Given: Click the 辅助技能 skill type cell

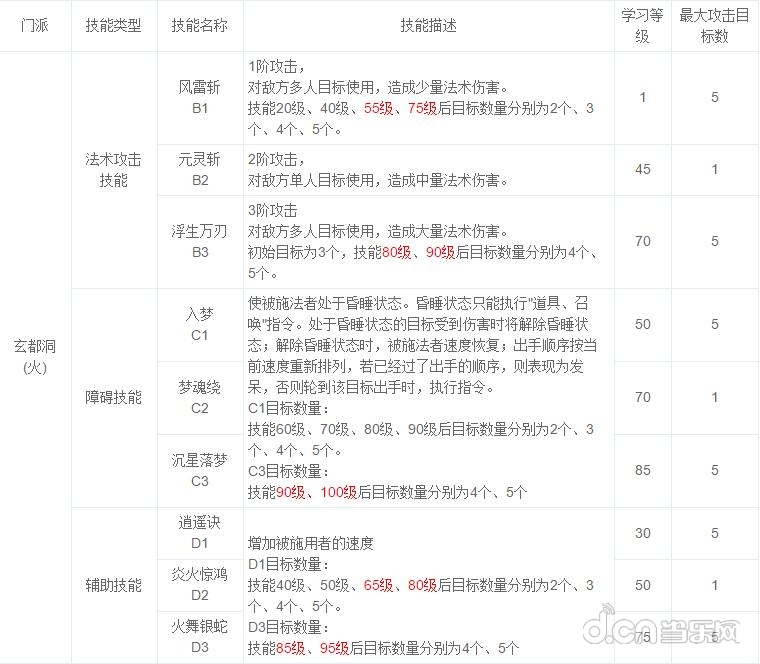Looking at the screenshot, I should (x=114, y=585).
